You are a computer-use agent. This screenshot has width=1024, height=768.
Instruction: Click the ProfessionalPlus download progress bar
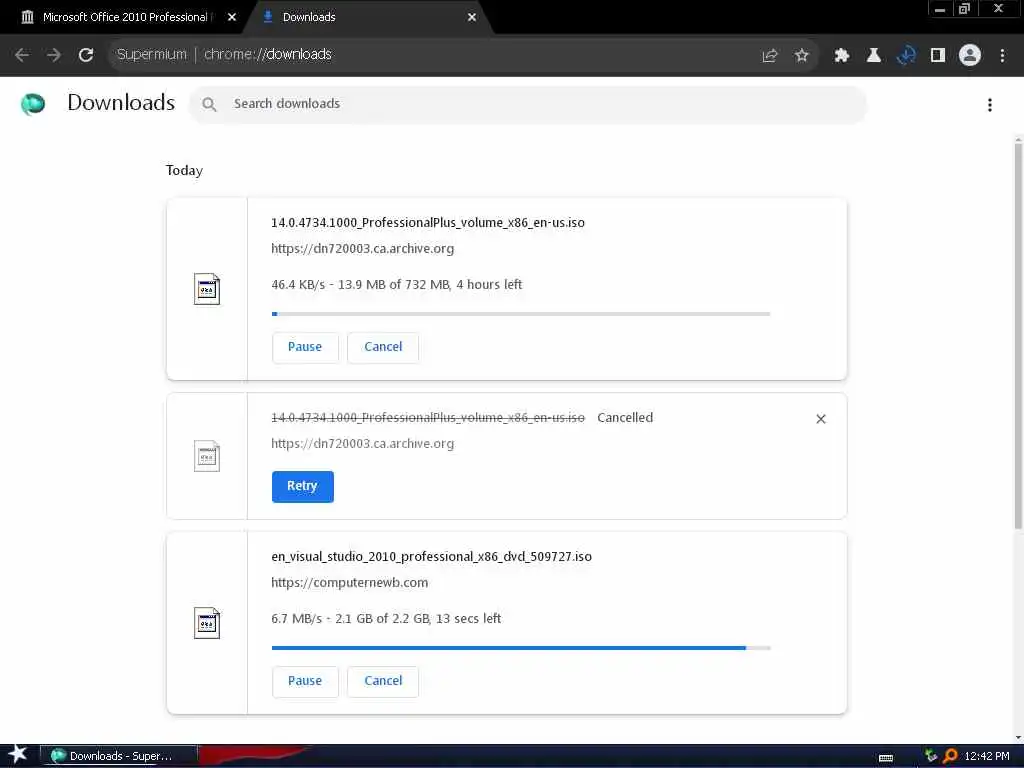[521, 314]
